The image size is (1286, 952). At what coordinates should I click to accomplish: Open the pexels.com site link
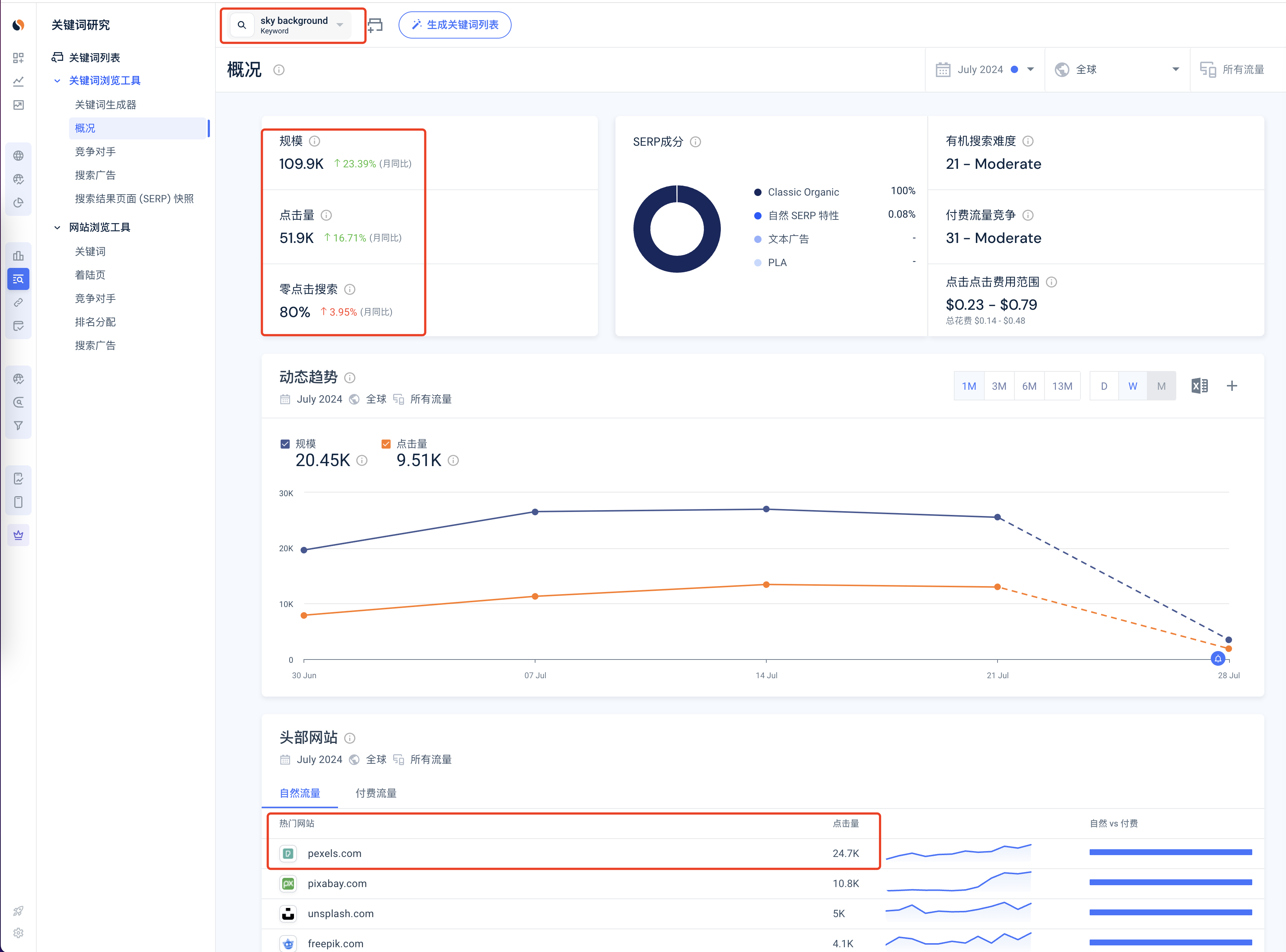tap(334, 853)
